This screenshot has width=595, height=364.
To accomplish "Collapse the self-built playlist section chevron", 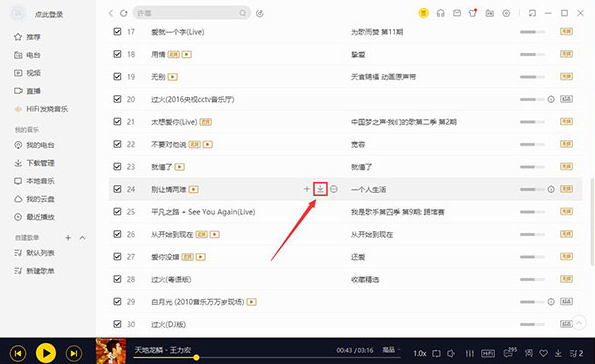I will click(82, 238).
